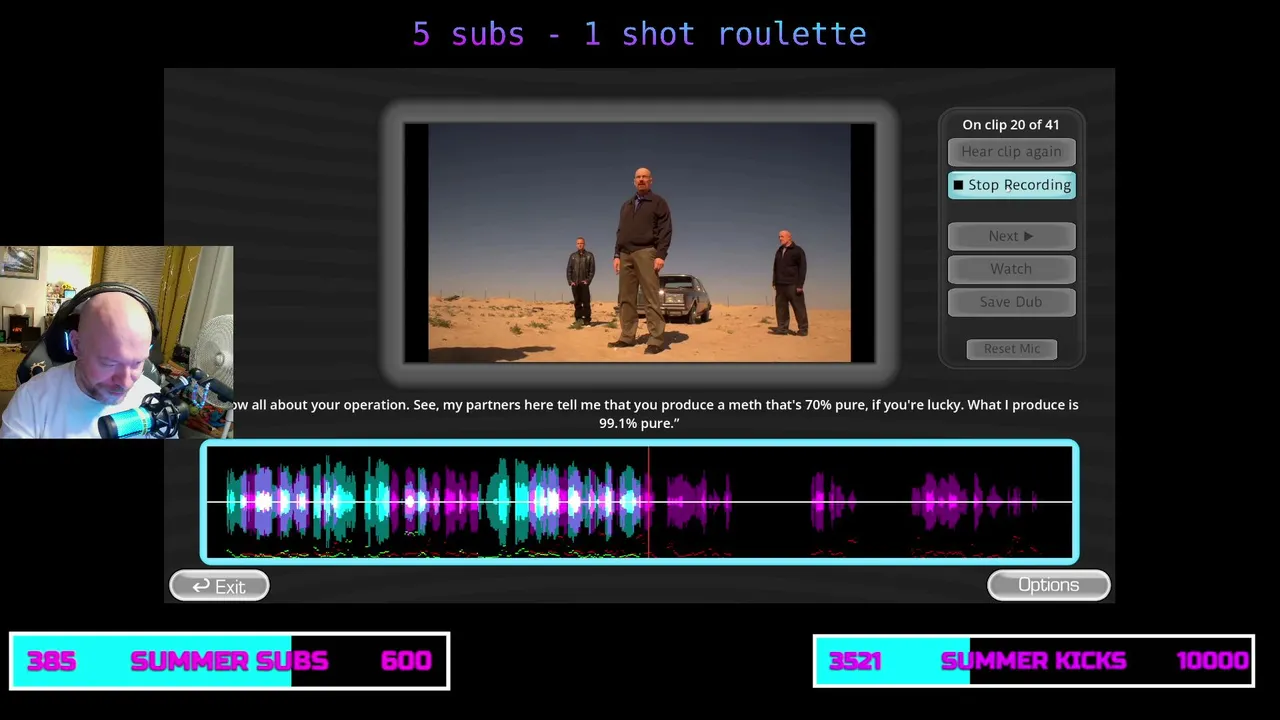Click the Reset Mic button
The width and height of the screenshot is (1280, 720).
pos(1011,349)
